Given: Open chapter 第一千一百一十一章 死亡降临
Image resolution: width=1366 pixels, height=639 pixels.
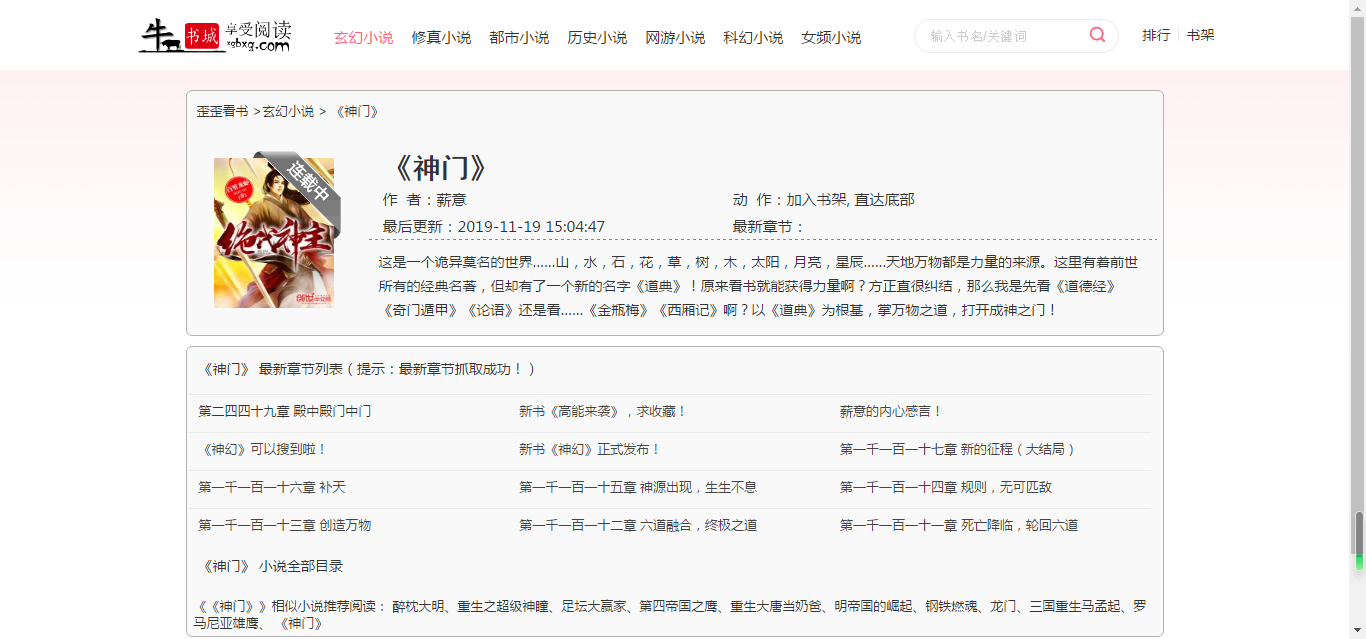Looking at the screenshot, I should coord(959,525).
